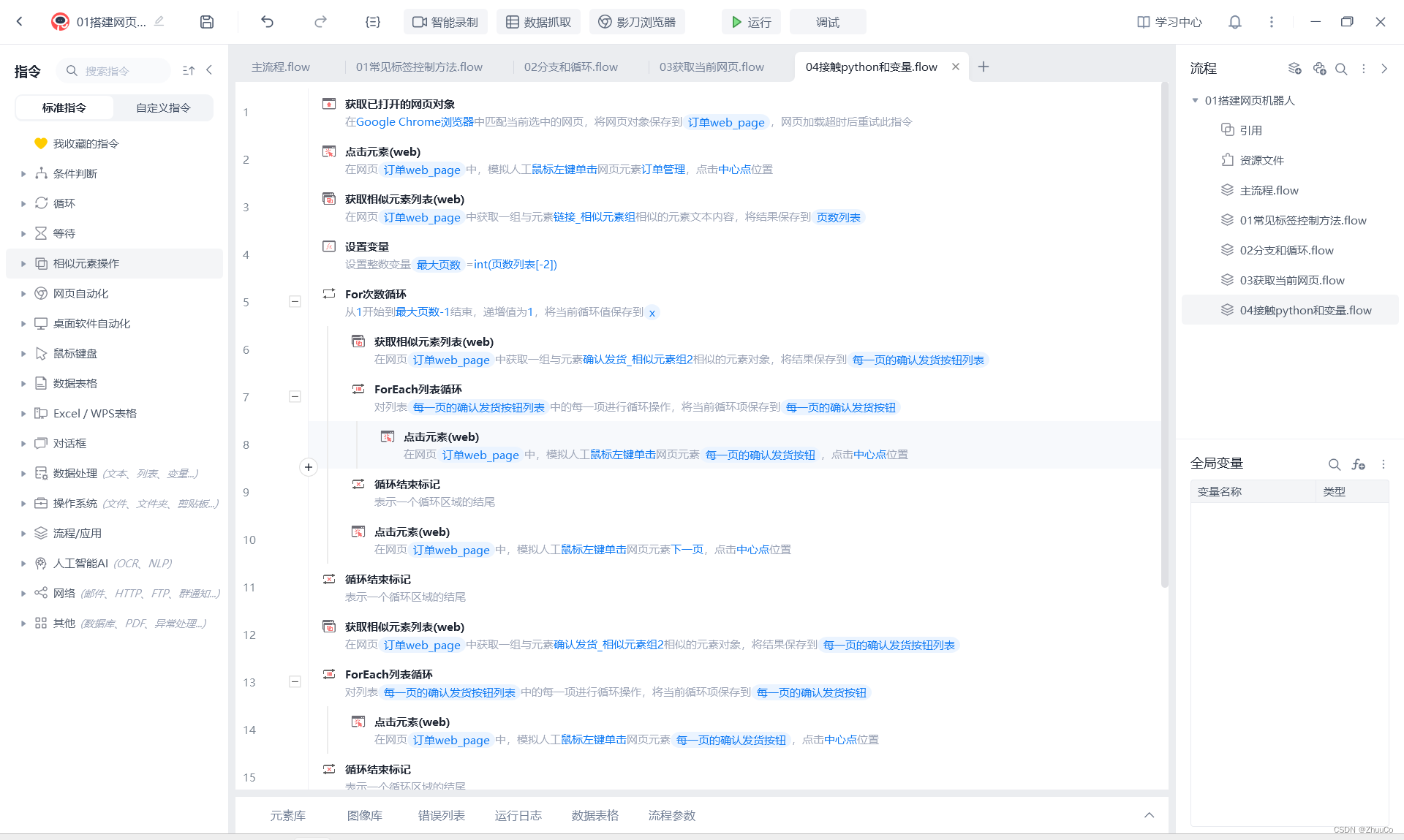This screenshot has width=1404, height=840.
Task: Open 我收藏的指令 favorites
Action: click(x=86, y=143)
